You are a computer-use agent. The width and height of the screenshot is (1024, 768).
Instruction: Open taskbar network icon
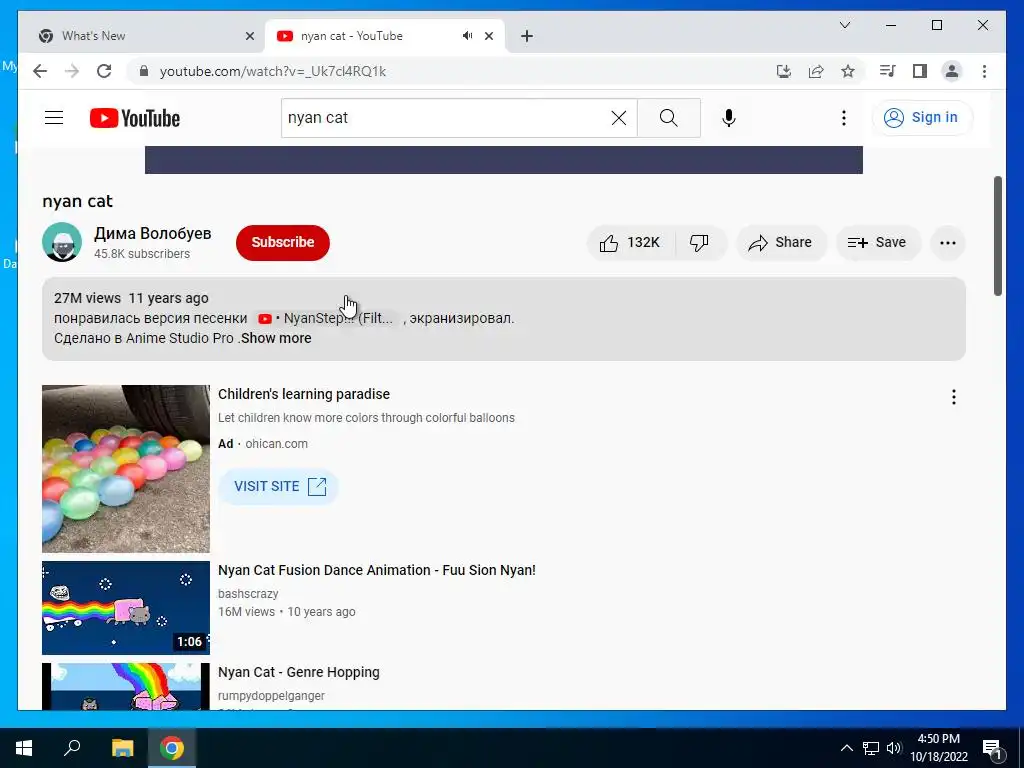pos(871,748)
